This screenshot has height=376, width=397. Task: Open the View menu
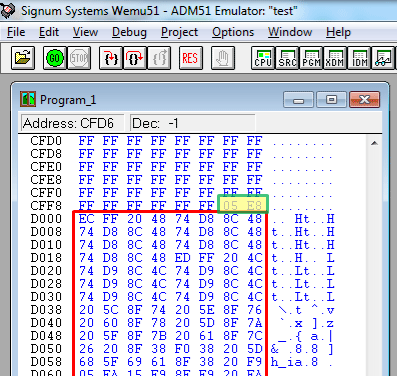tap(85, 32)
